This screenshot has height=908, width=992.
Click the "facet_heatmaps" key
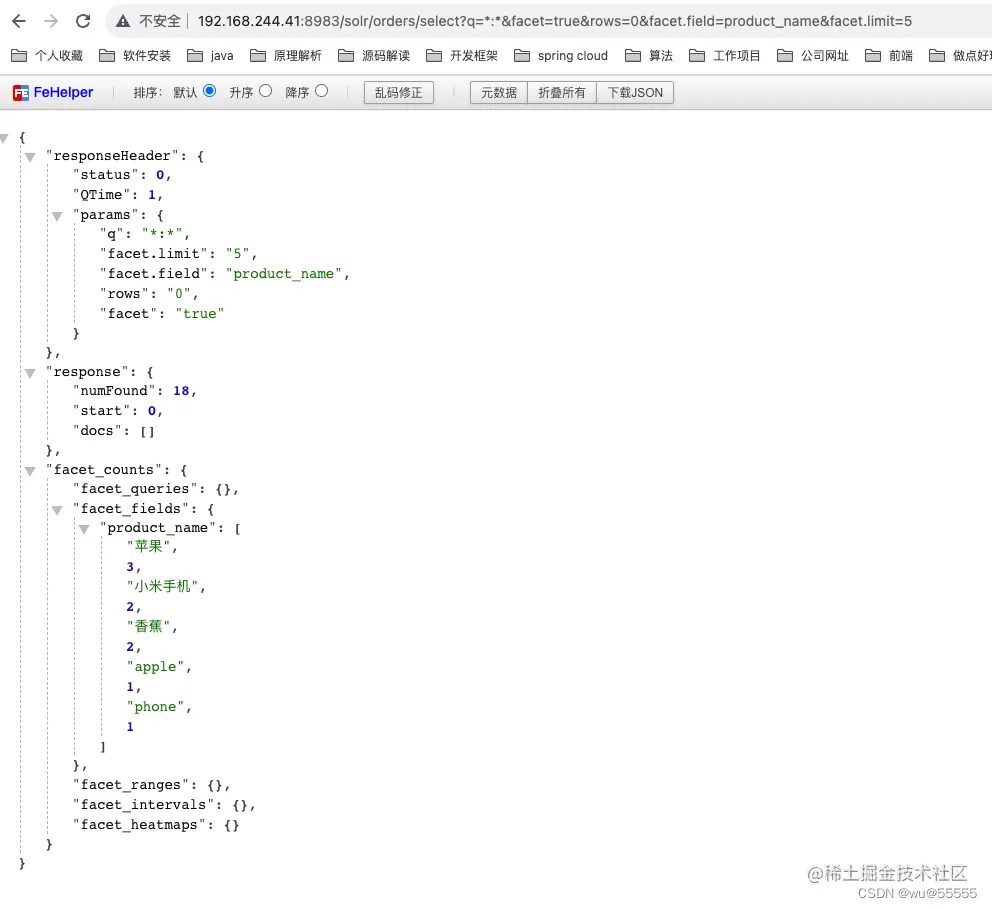click(139, 825)
